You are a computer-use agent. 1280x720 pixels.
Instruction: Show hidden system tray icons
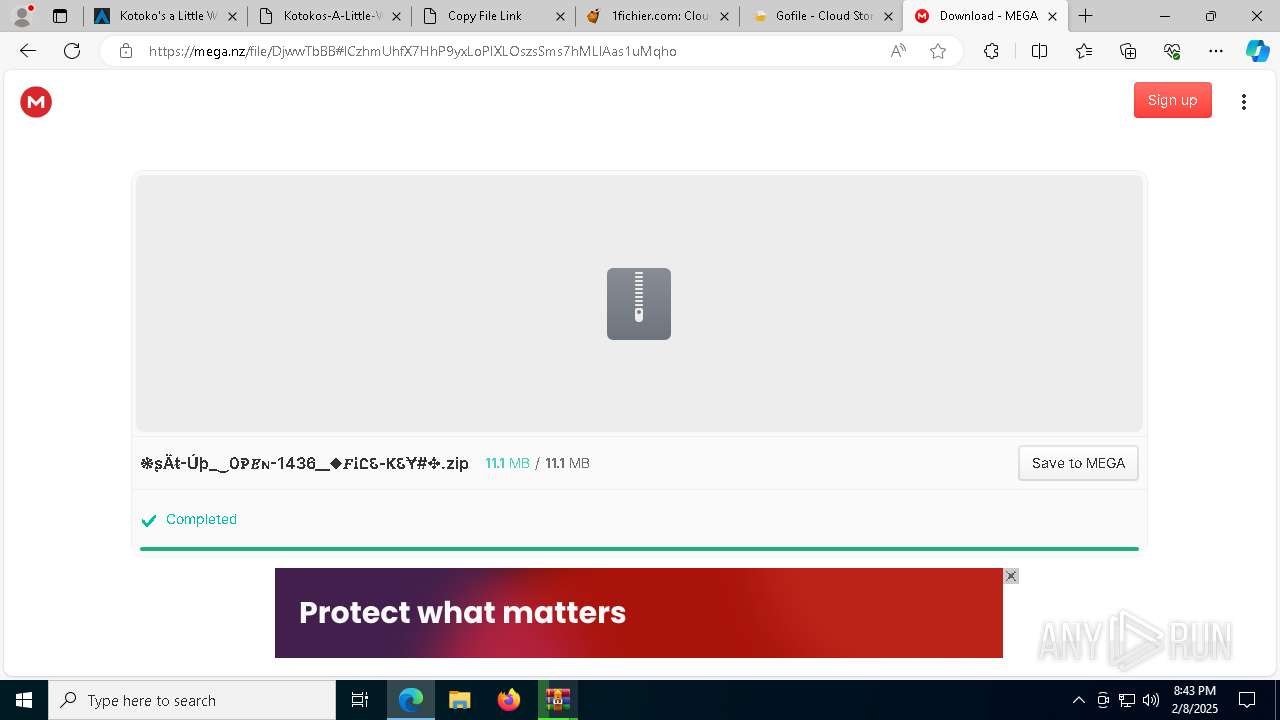(1078, 700)
